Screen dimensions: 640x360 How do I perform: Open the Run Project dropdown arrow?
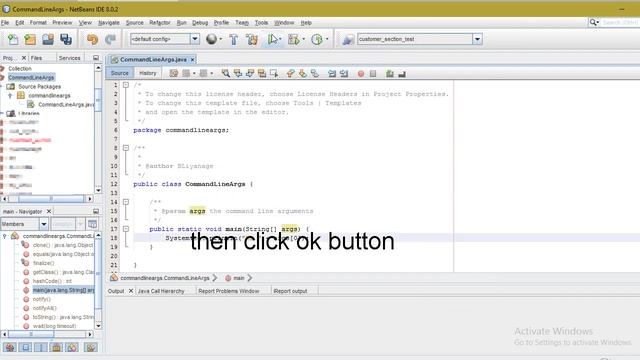[x=280, y=39]
